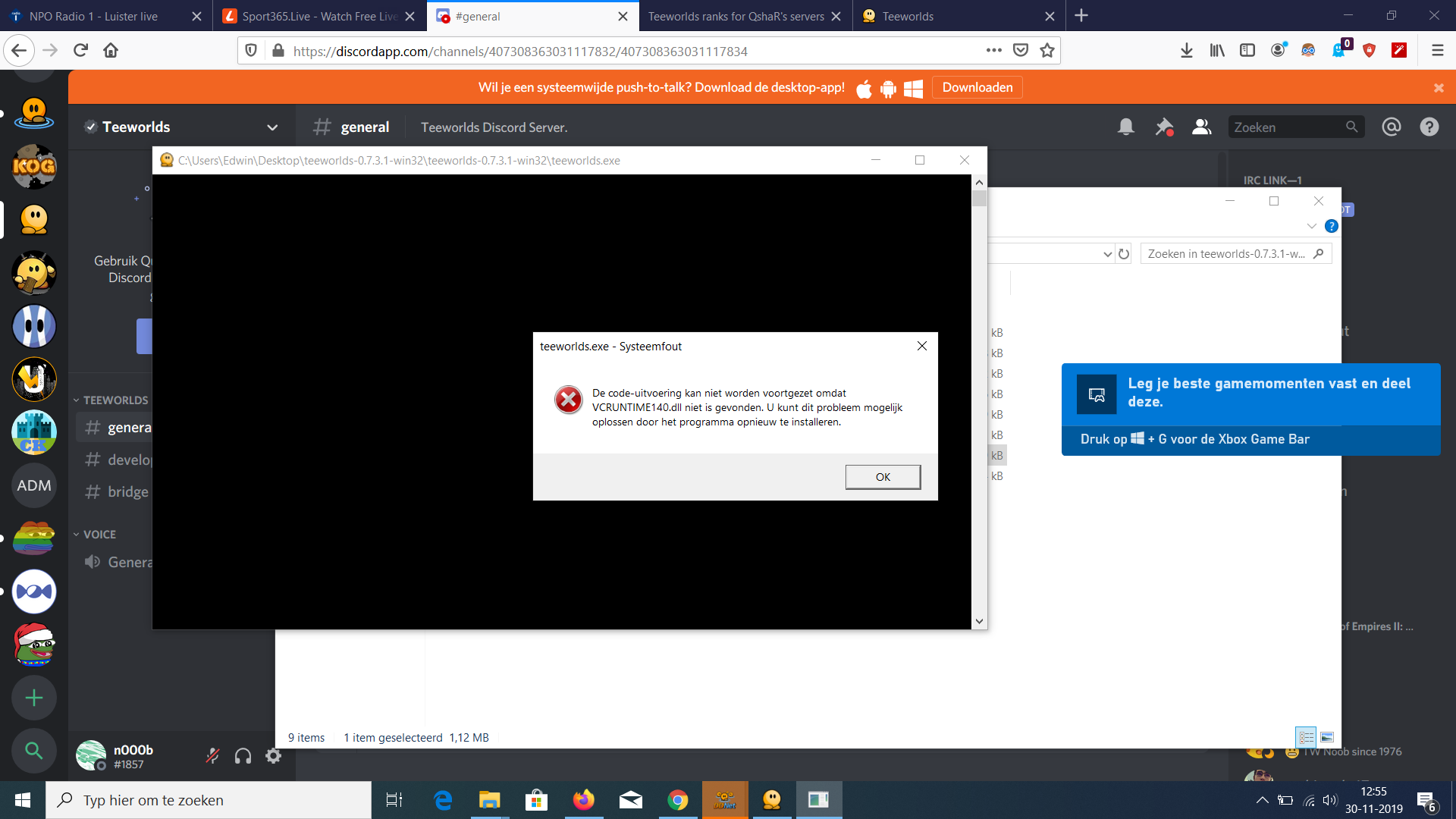The image size is (1456, 819).
Task: Expand the Teeworlds server dropdown
Action: 272,127
